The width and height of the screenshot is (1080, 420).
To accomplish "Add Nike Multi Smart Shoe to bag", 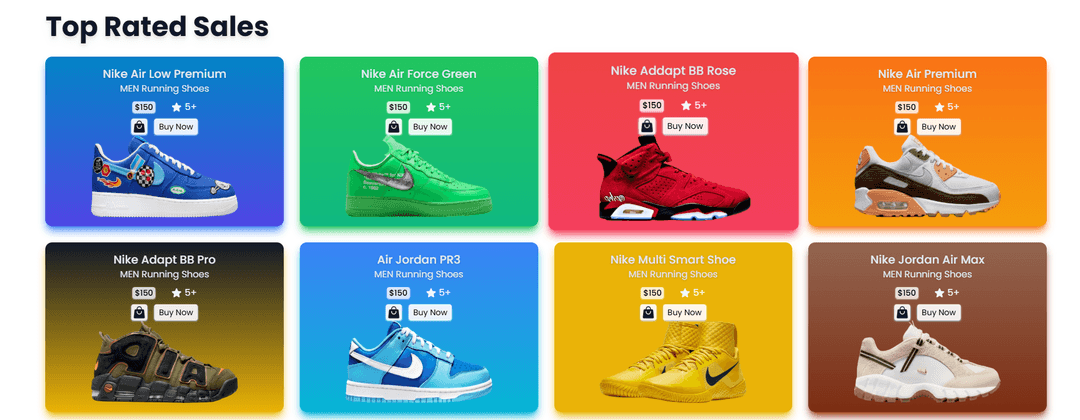I will tap(647, 313).
